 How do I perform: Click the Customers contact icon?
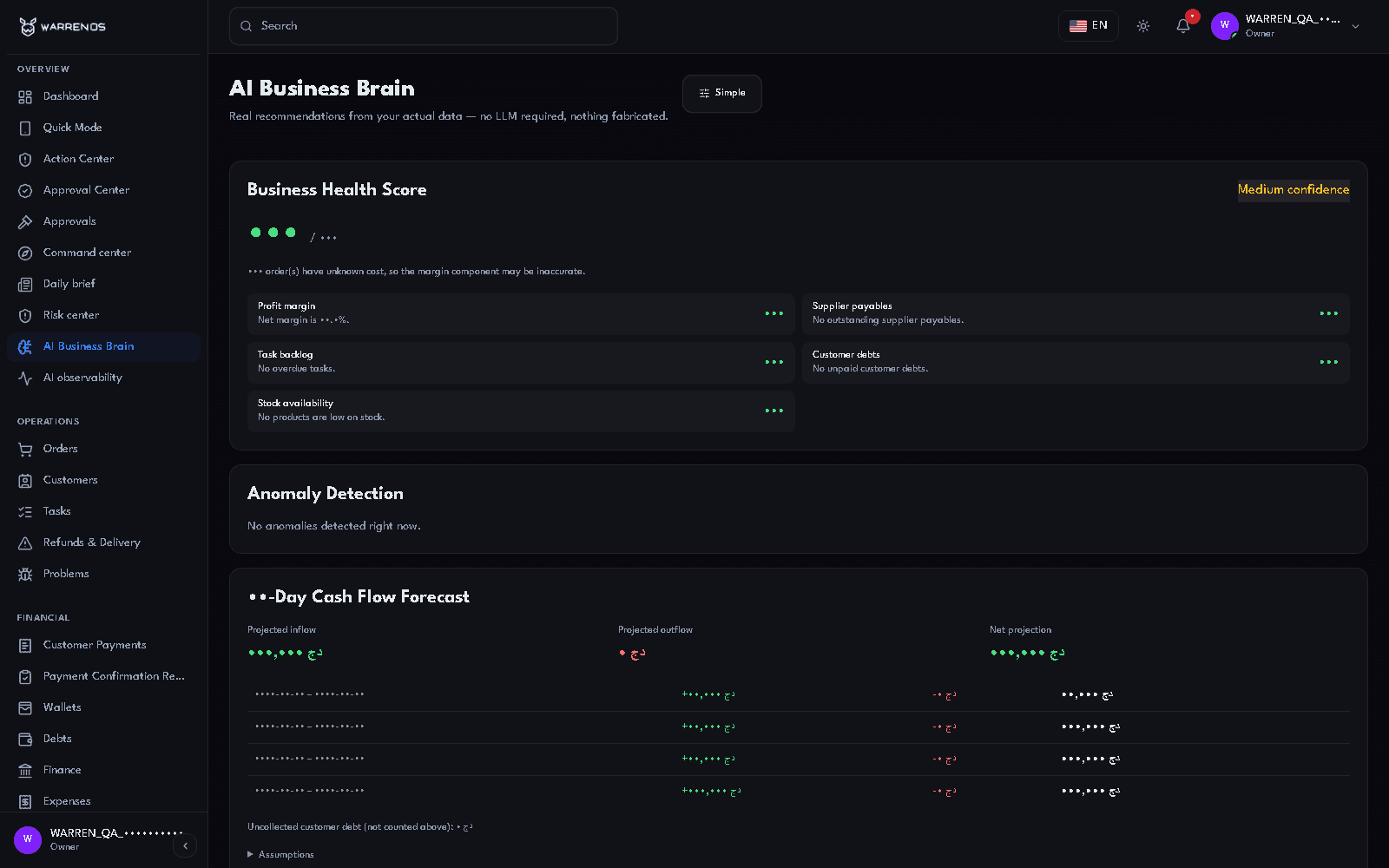tap(25, 480)
